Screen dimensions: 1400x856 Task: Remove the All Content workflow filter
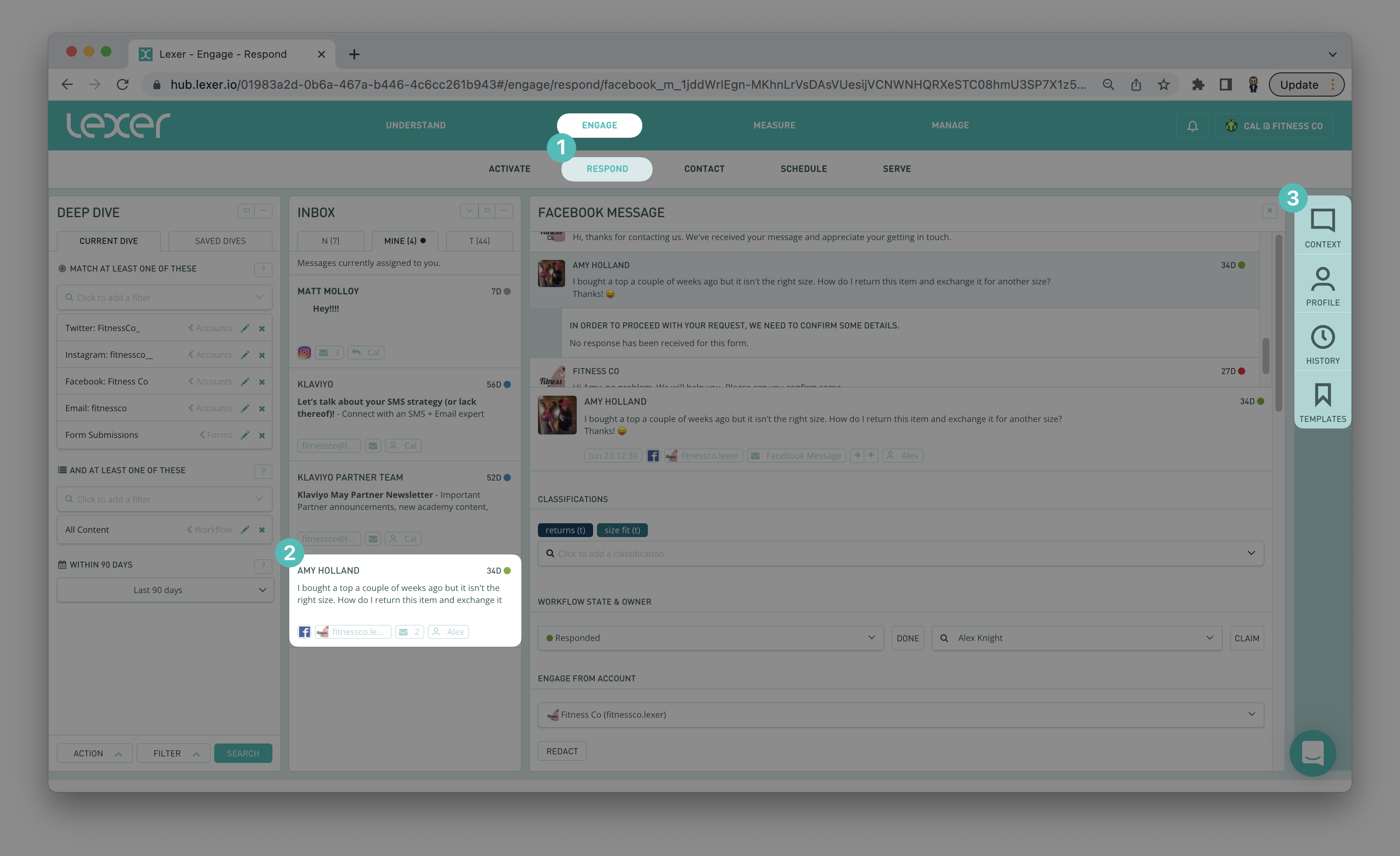coord(262,530)
